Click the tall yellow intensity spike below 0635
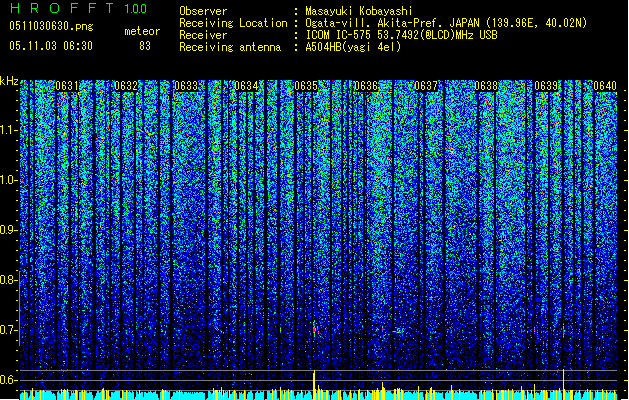 pyautogui.click(x=314, y=385)
